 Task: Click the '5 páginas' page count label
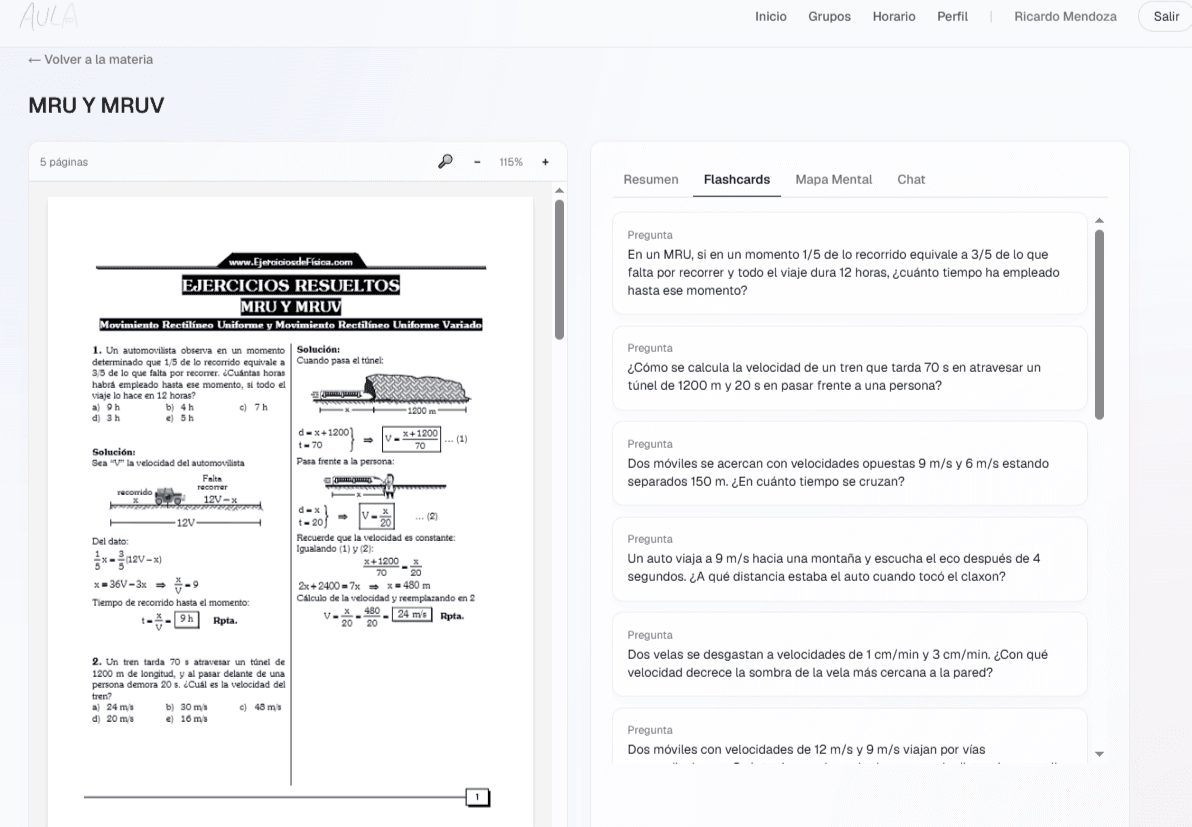[64, 162]
